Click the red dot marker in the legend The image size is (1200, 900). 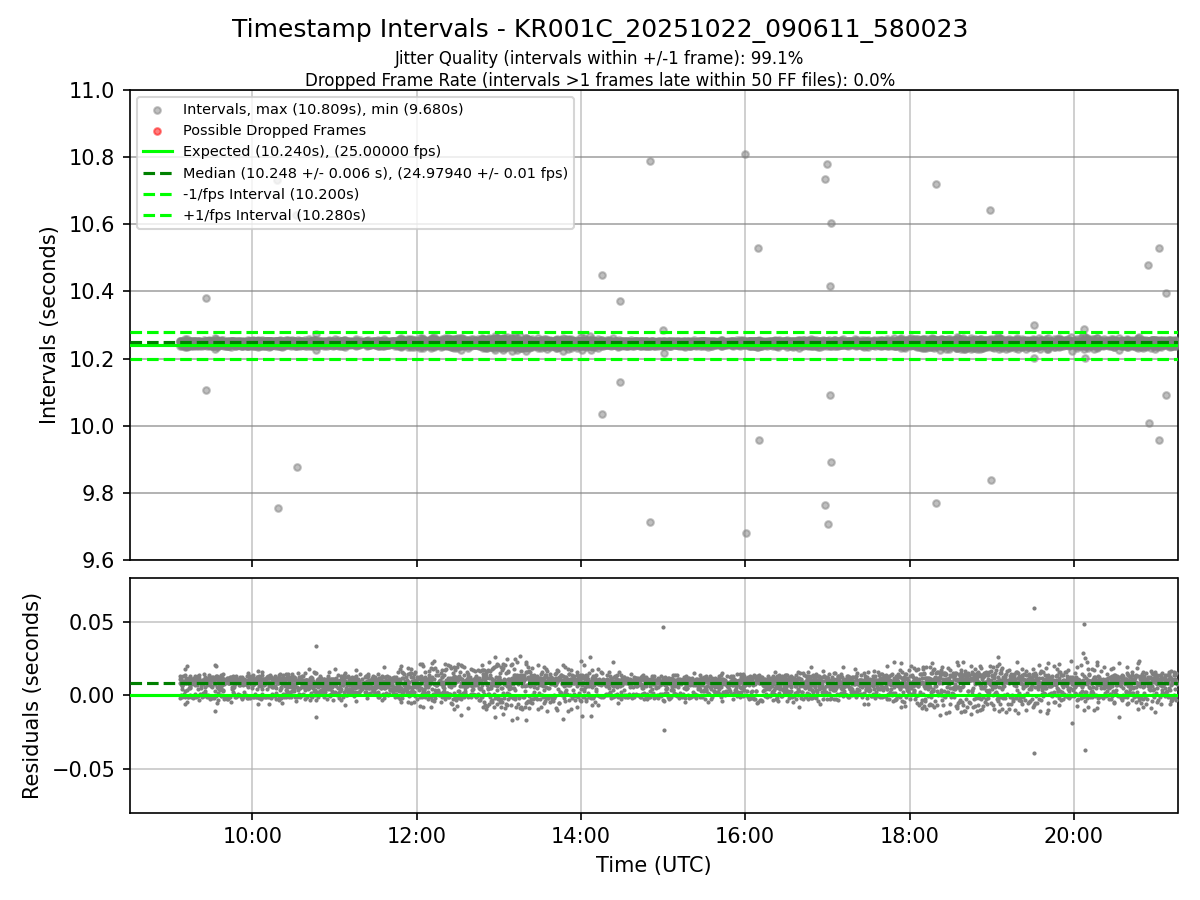[x=157, y=131]
